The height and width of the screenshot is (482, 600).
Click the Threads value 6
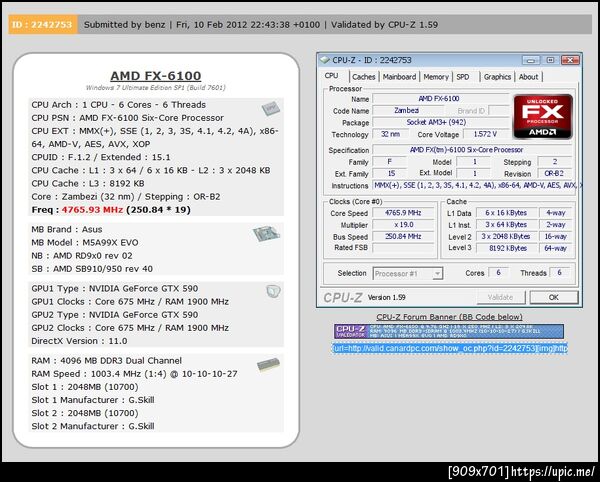coord(559,273)
